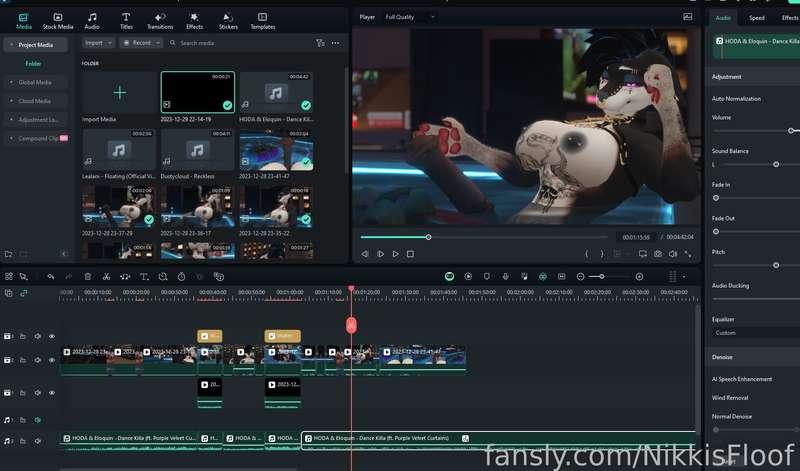
Task: Open the Record dropdown
Action: [141, 43]
